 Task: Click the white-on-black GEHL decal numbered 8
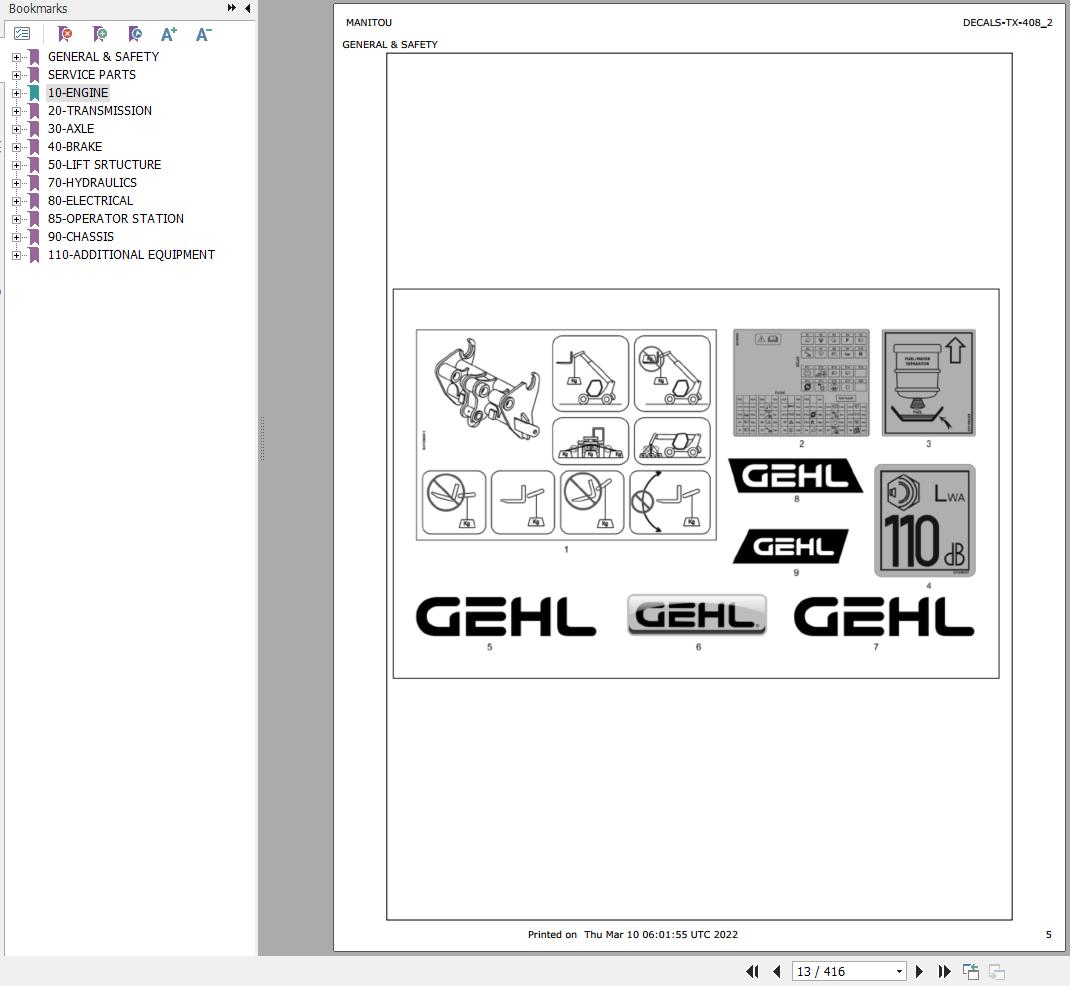[x=795, y=475]
